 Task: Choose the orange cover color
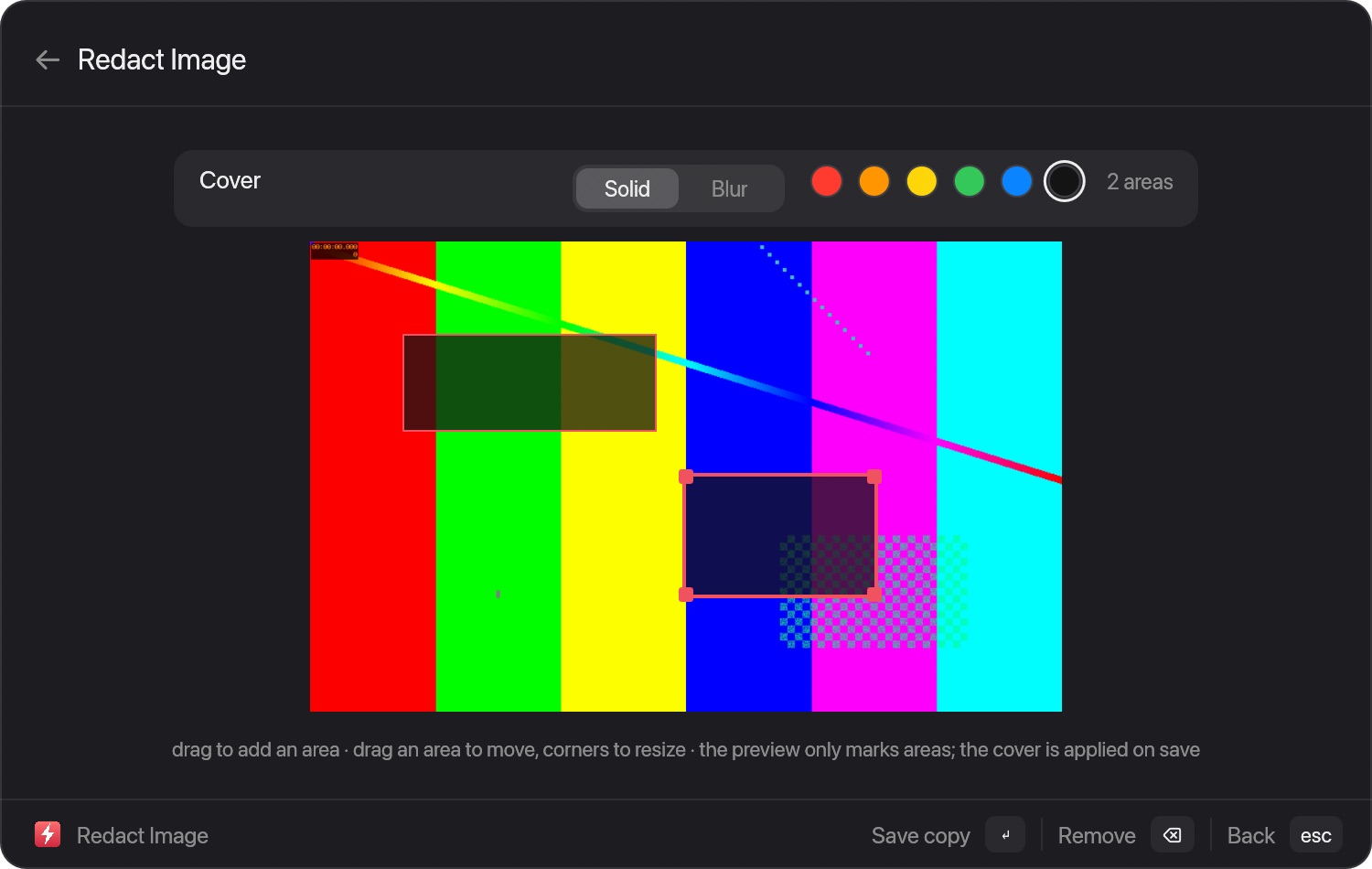coord(874,181)
